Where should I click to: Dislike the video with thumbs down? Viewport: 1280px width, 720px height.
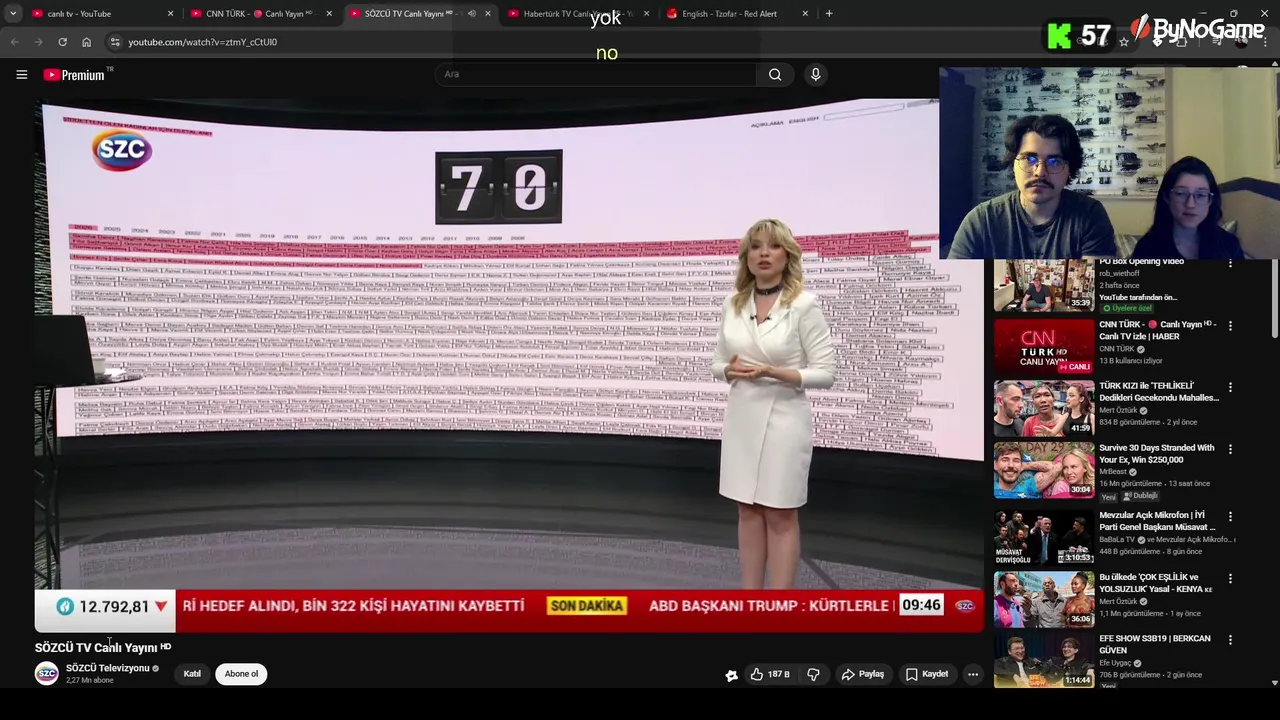click(813, 675)
